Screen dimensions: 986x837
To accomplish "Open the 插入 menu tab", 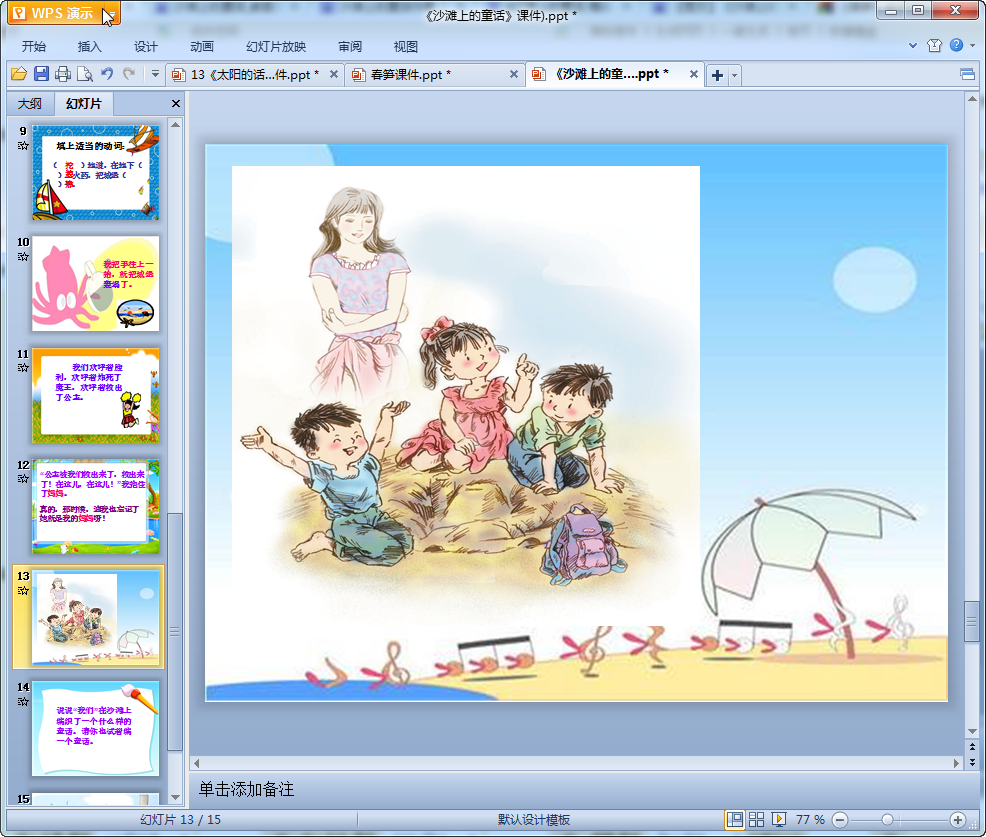I will tap(89, 47).
